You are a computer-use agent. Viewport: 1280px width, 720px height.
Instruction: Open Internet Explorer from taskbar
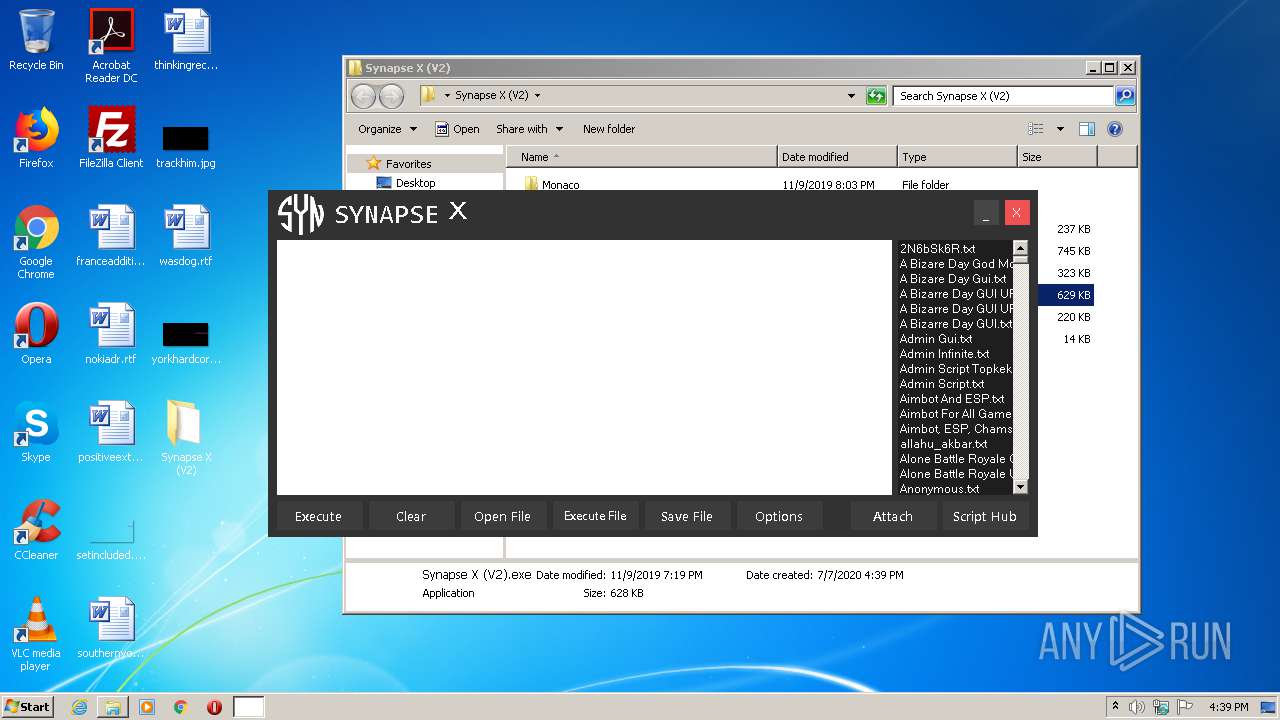79,707
